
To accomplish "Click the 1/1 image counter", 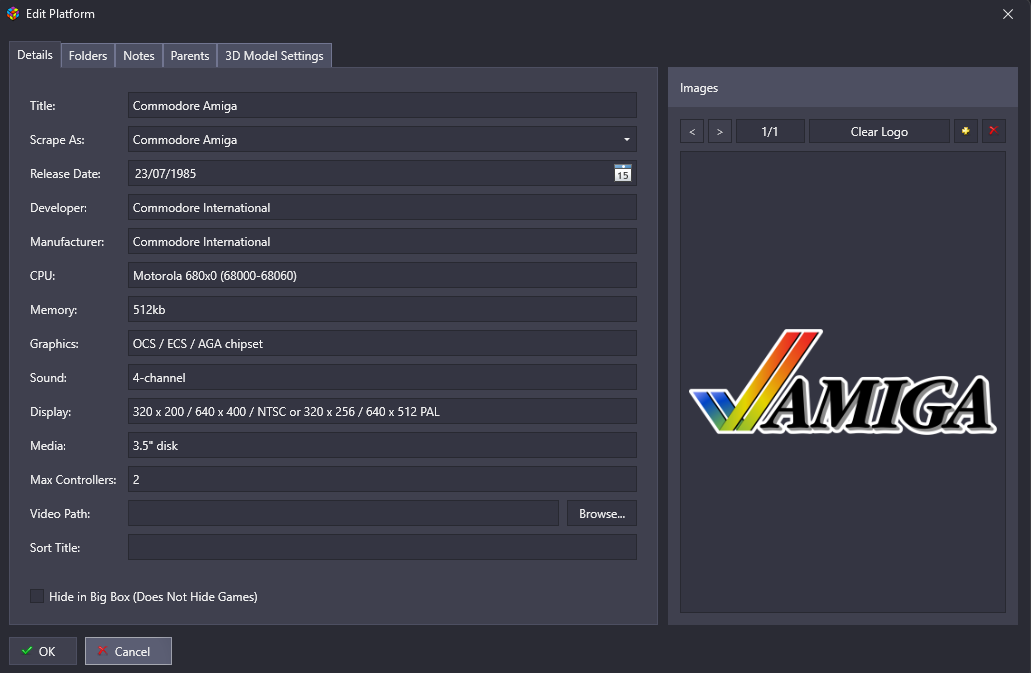I will 770,131.
